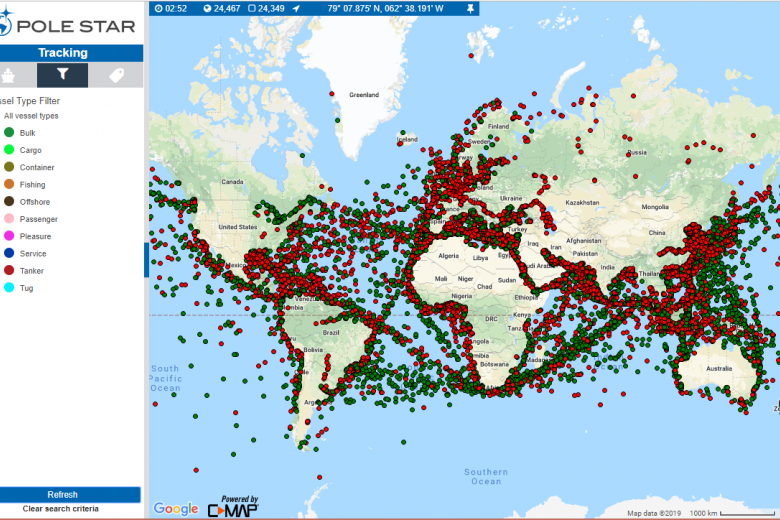
Task: Open the tag icon tab
Action: (116, 75)
